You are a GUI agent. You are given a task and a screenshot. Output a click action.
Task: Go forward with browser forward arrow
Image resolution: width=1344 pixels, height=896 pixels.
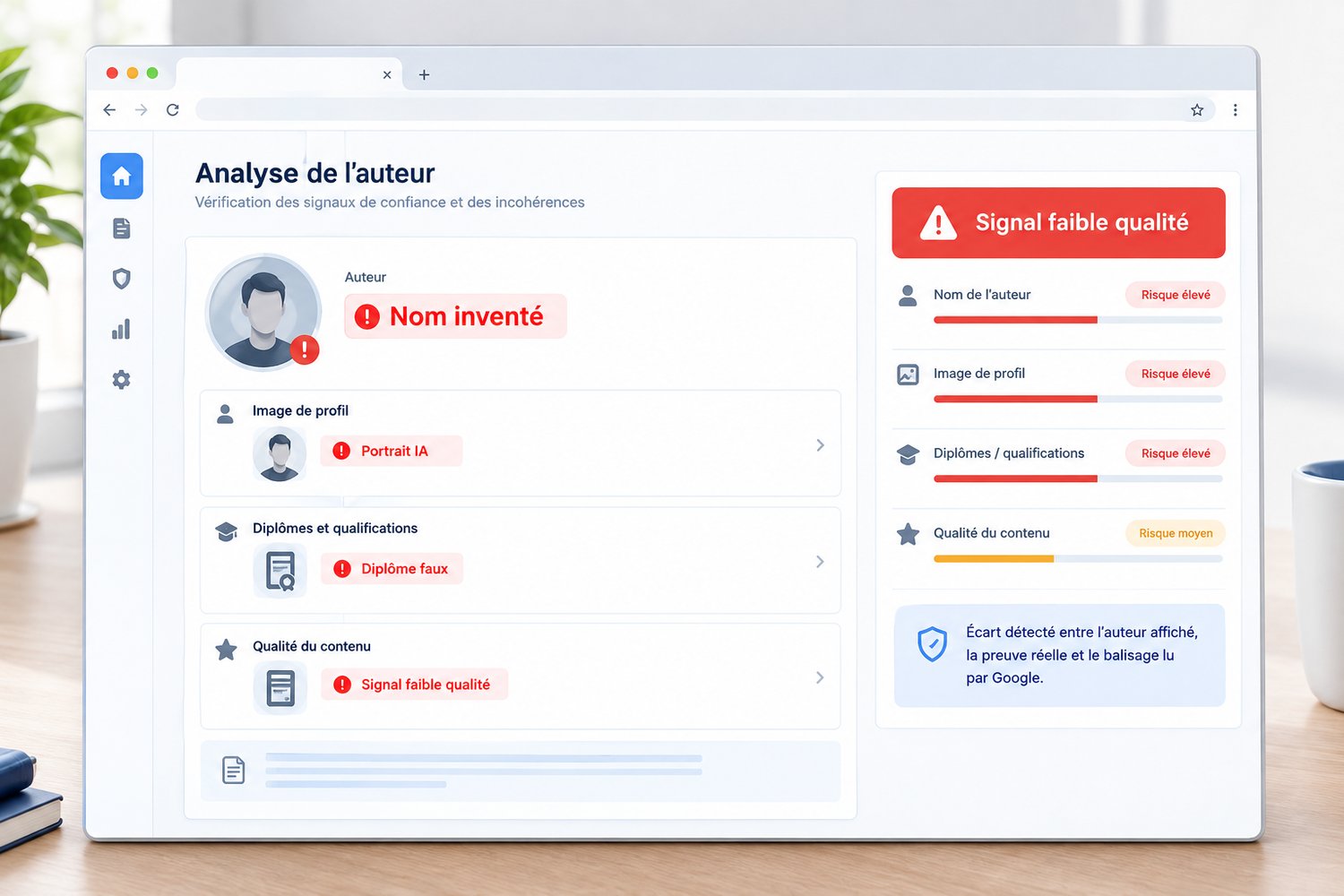point(141,110)
